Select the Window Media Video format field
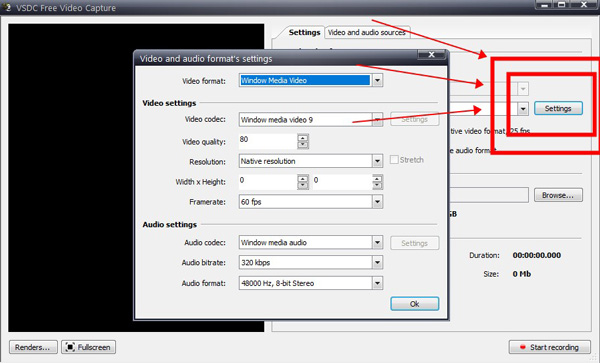 coord(305,80)
